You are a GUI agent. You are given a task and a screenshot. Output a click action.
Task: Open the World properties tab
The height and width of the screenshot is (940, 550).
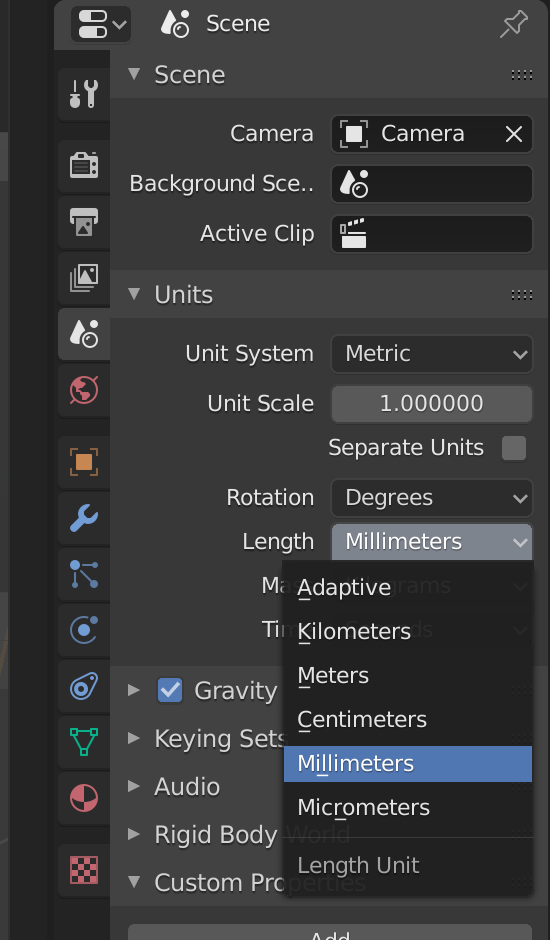(x=84, y=391)
